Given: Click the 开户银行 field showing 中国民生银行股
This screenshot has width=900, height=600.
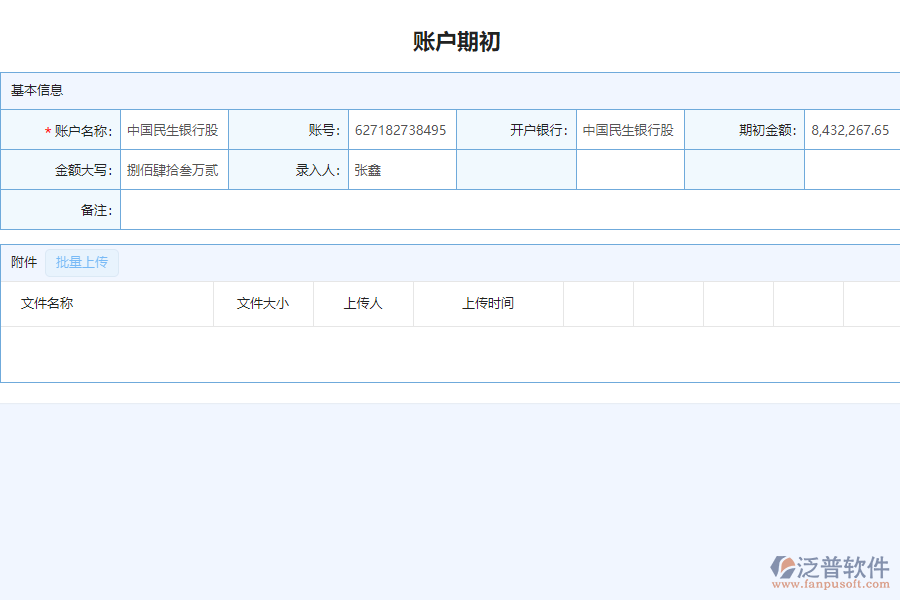Looking at the screenshot, I should (x=629, y=130).
